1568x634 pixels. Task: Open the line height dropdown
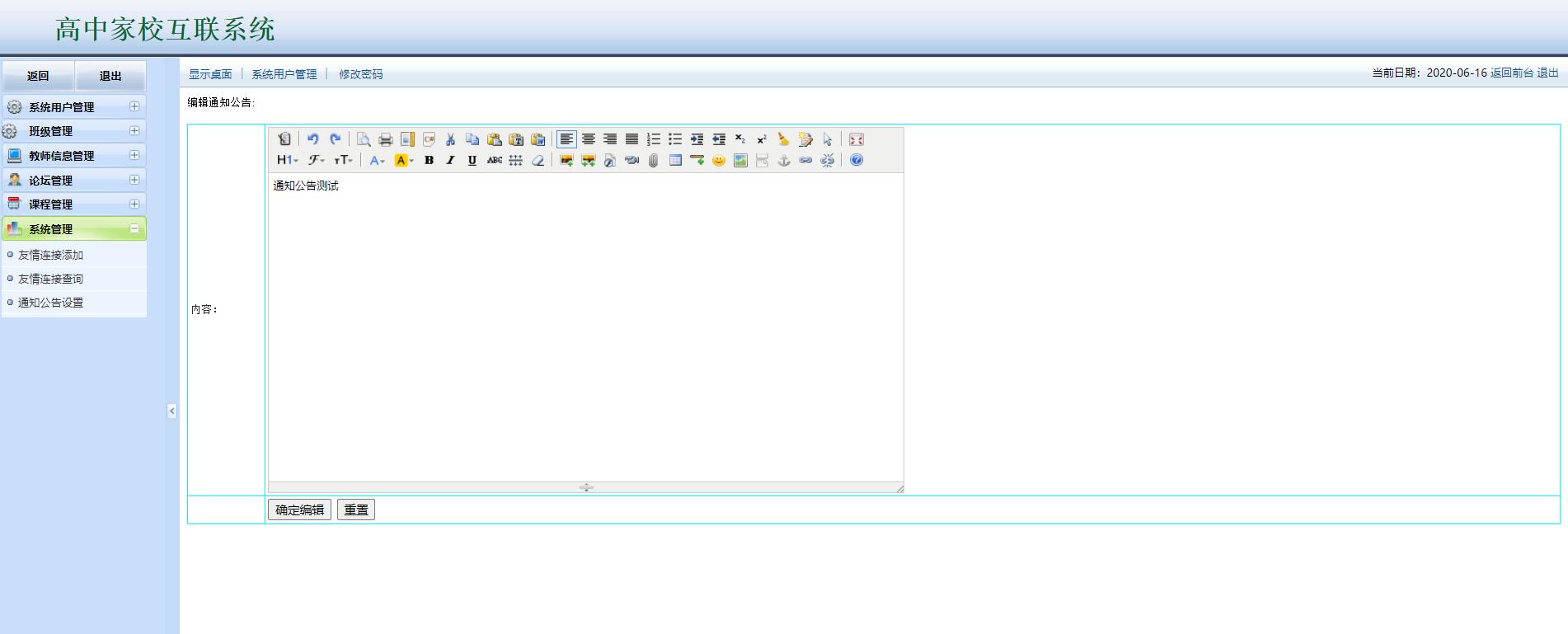(516, 160)
